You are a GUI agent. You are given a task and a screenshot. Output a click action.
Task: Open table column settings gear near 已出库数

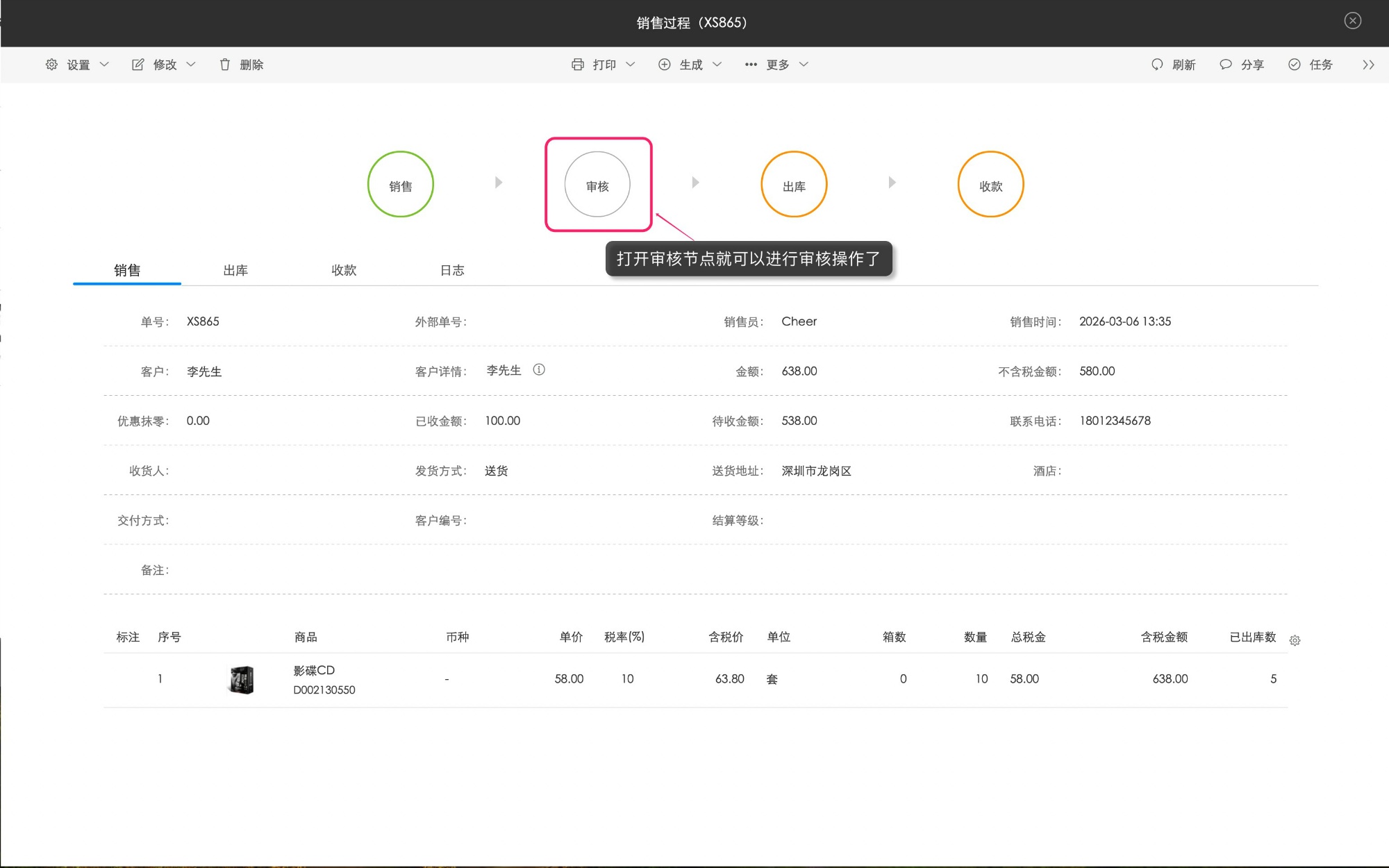click(x=1295, y=640)
